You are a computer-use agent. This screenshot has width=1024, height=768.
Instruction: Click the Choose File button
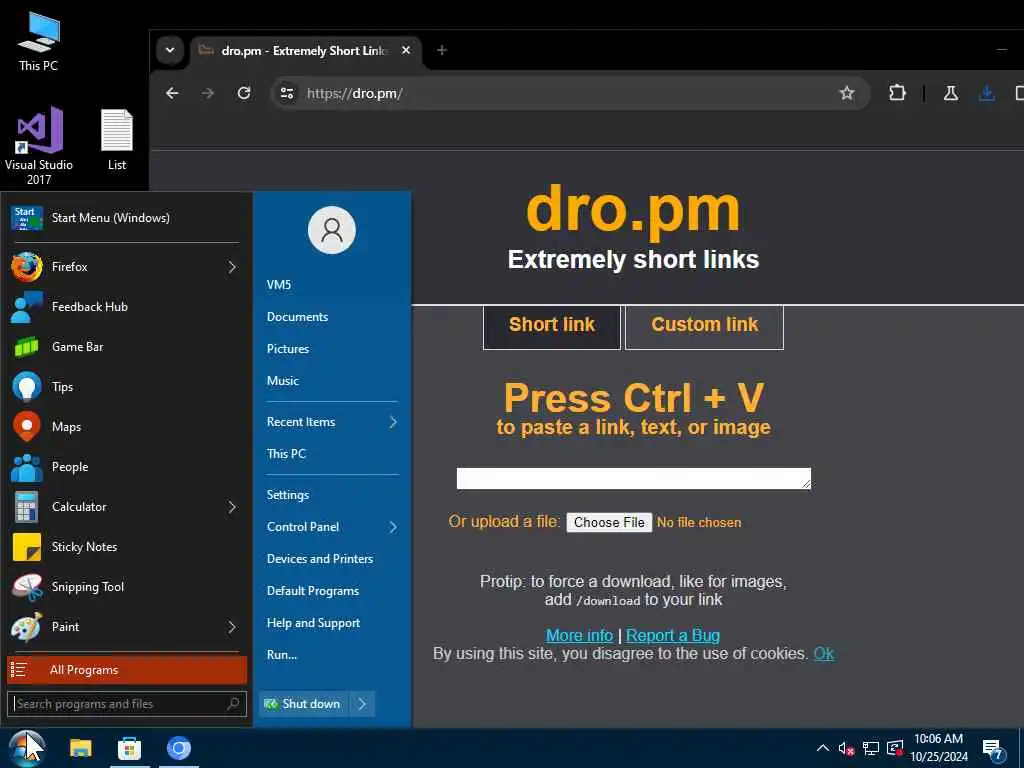coord(609,522)
